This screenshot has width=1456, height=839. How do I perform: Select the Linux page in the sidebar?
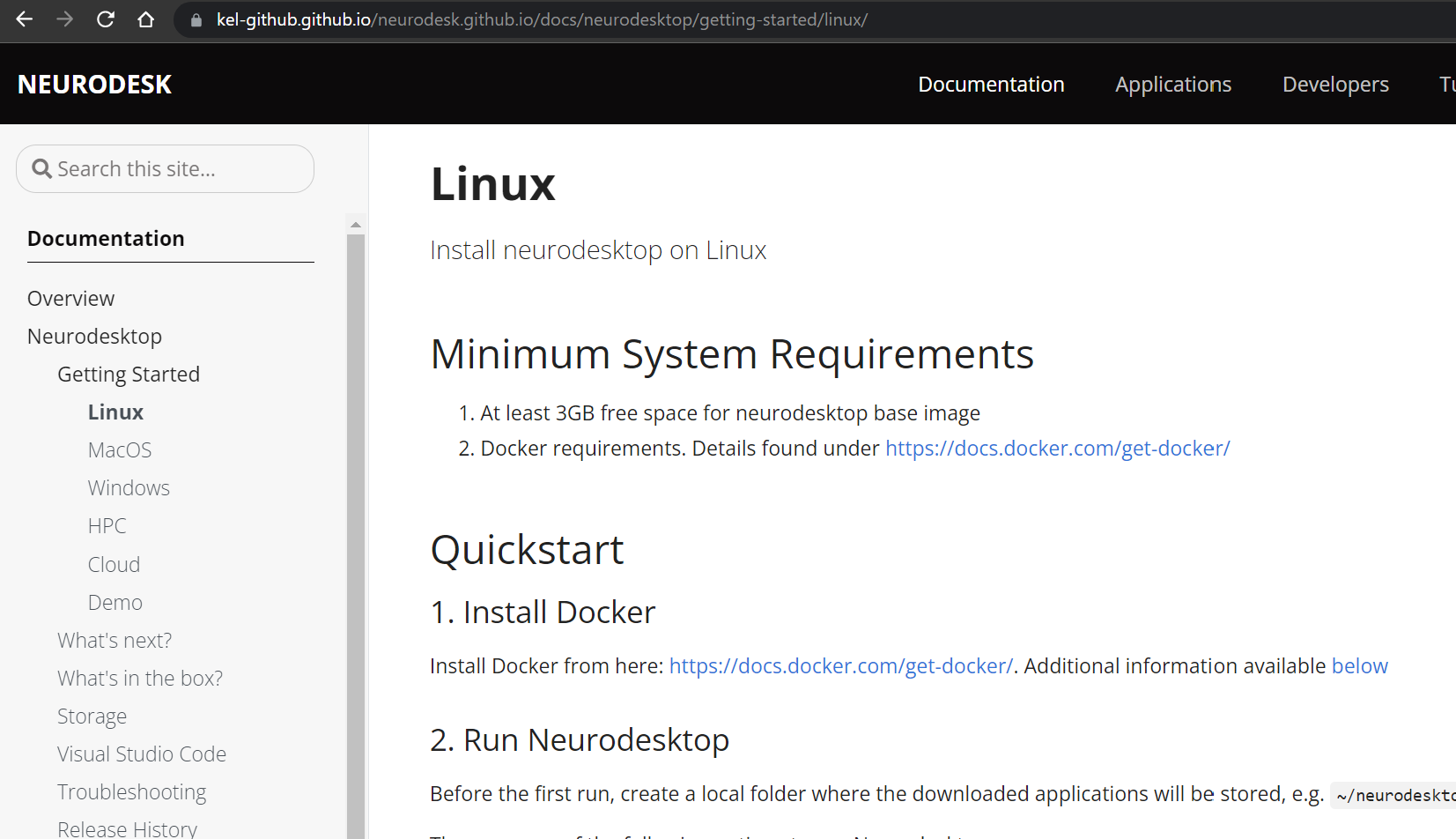coord(115,411)
